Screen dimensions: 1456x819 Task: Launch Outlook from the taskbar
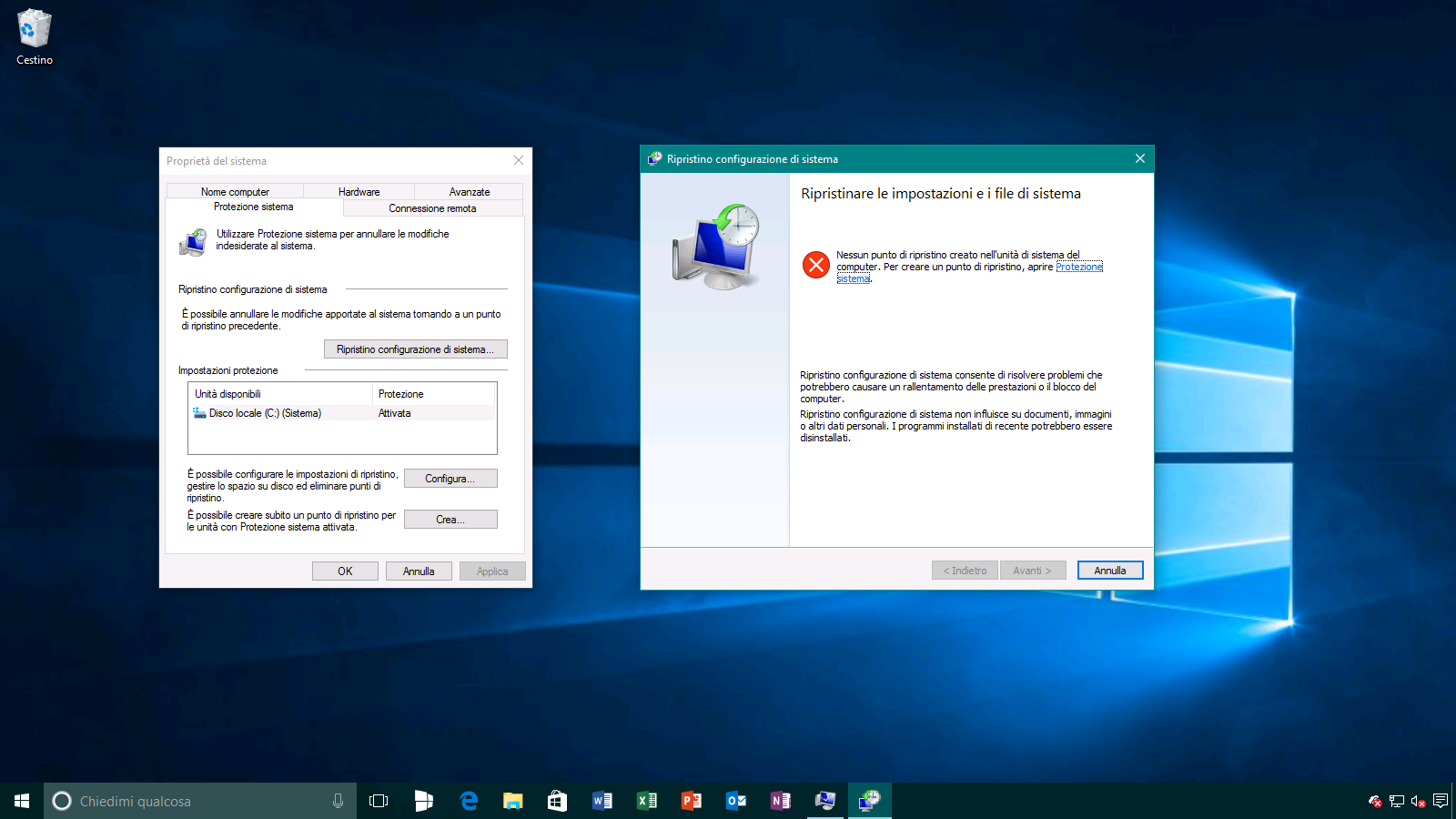click(x=735, y=801)
